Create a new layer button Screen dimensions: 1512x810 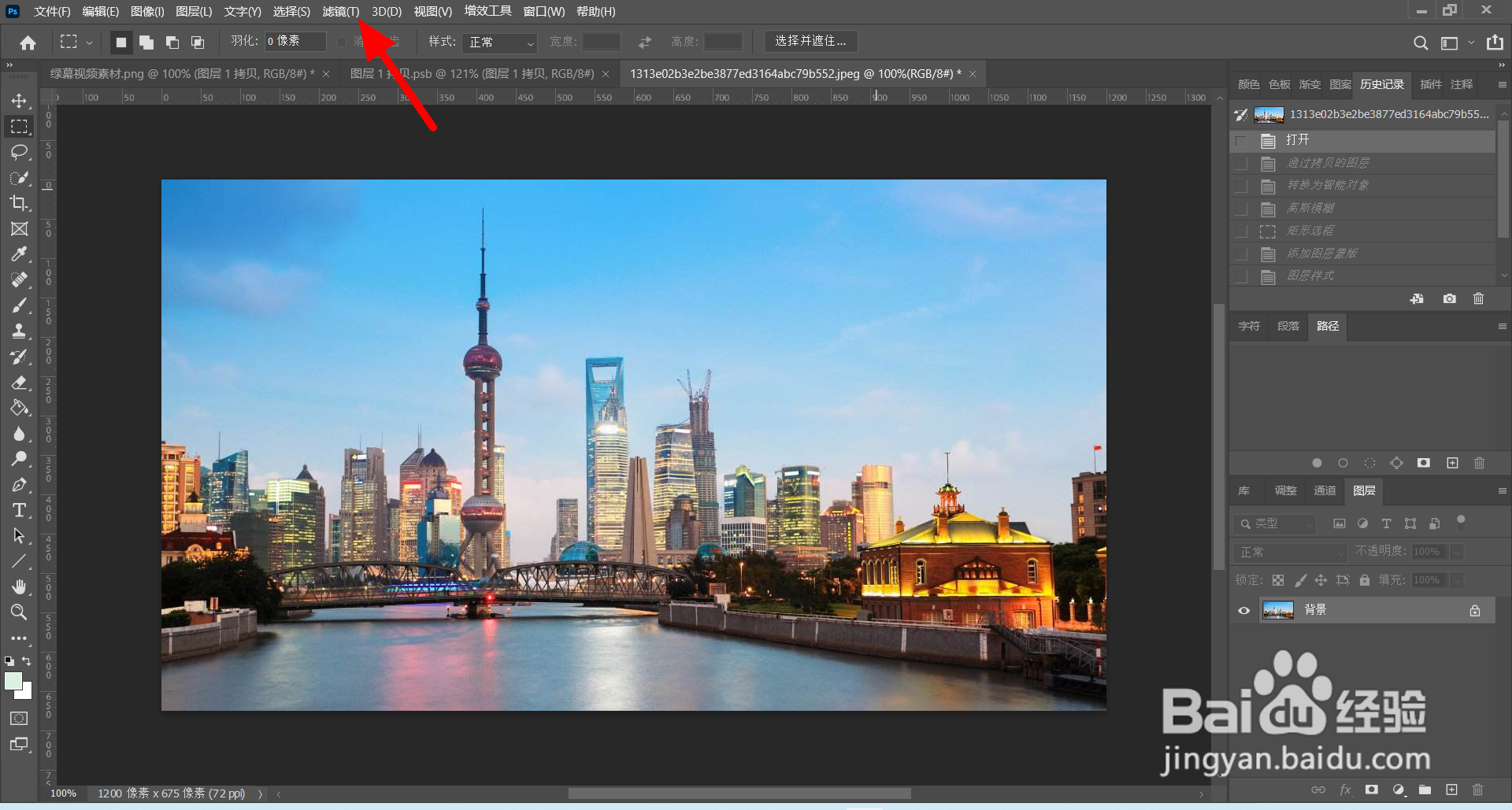(1451, 790)
